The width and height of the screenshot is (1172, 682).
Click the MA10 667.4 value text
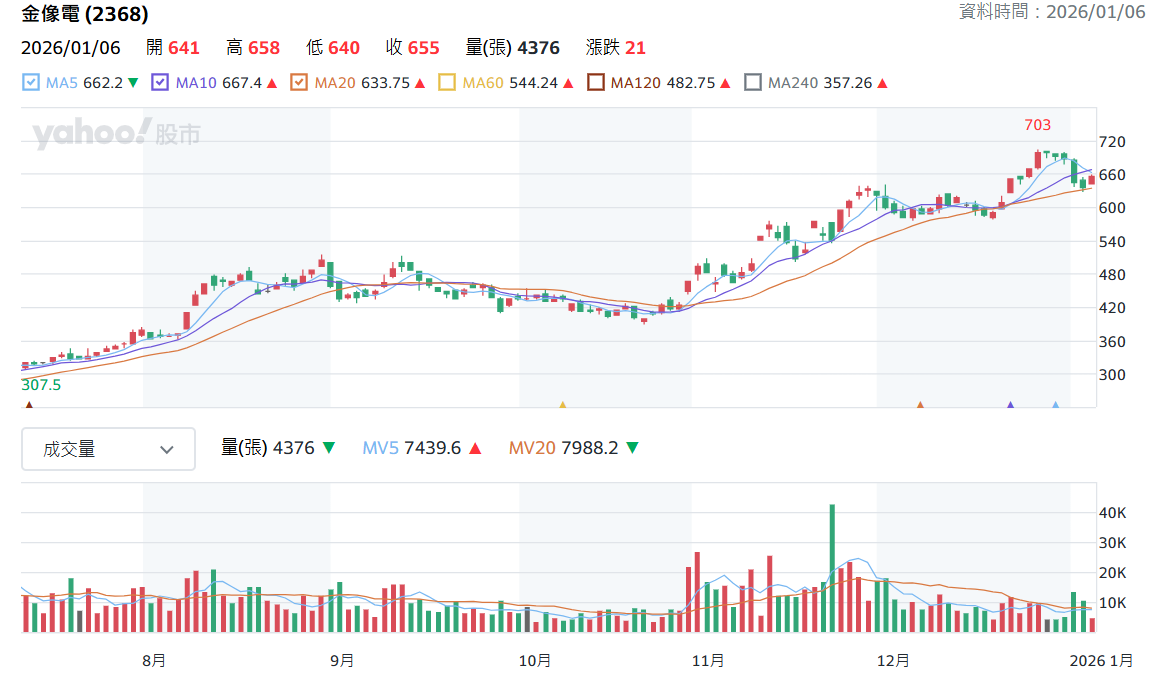(x=218, y=83)
